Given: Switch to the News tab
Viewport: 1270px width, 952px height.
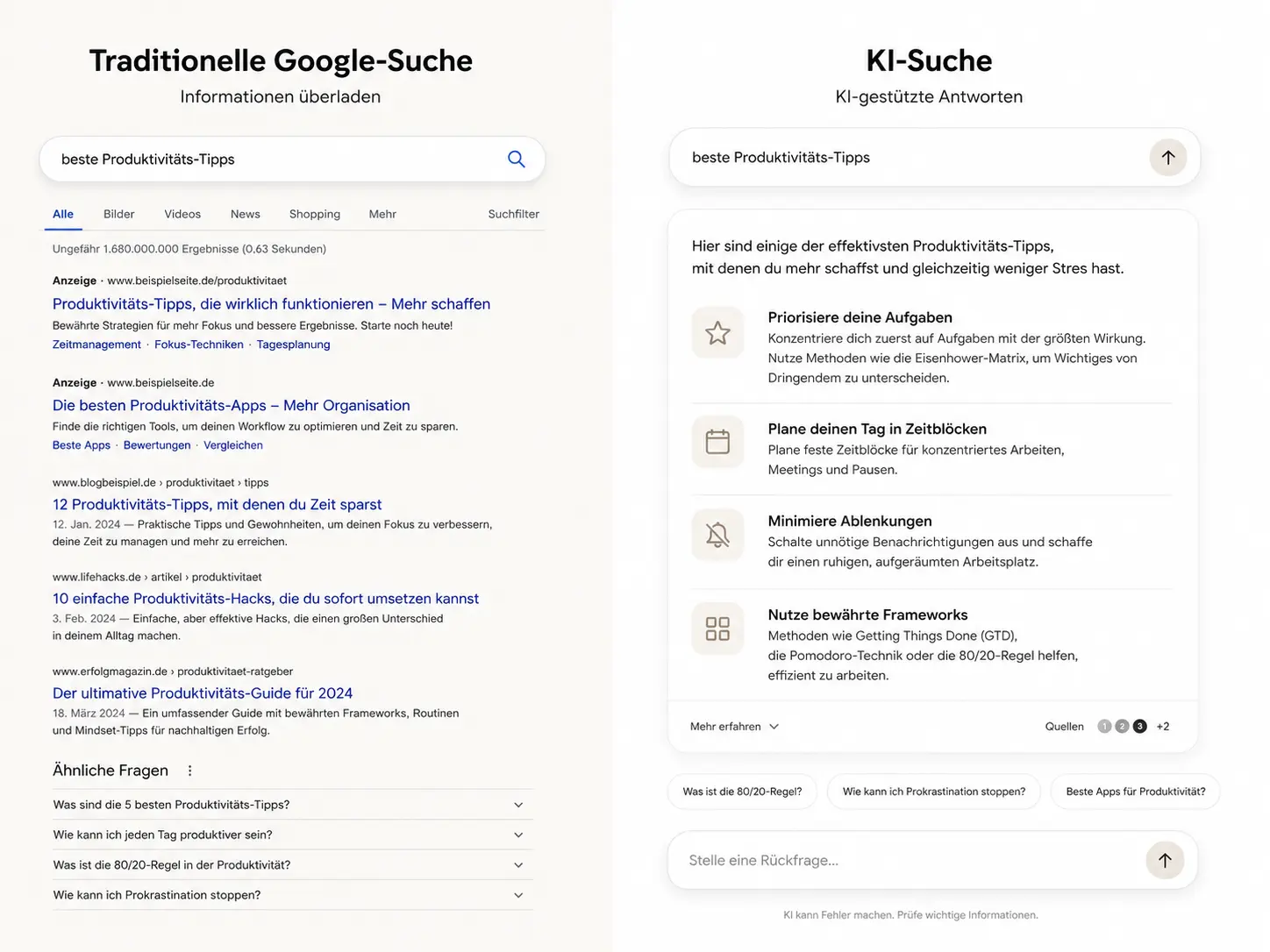Looking at the screenshot, I should pos(246,214).
